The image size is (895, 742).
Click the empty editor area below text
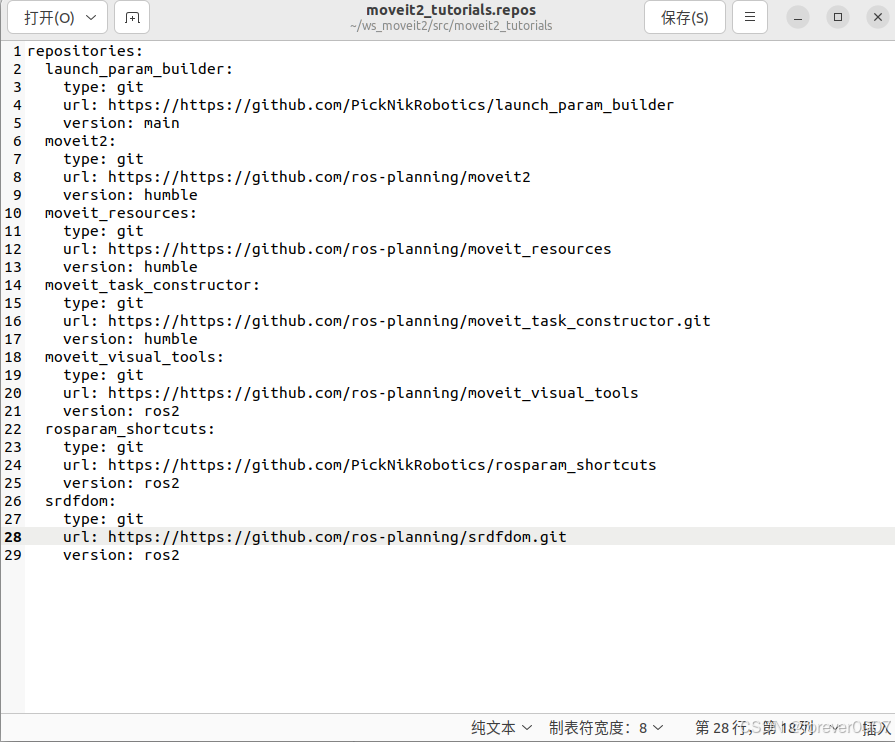tap(457, 639)
